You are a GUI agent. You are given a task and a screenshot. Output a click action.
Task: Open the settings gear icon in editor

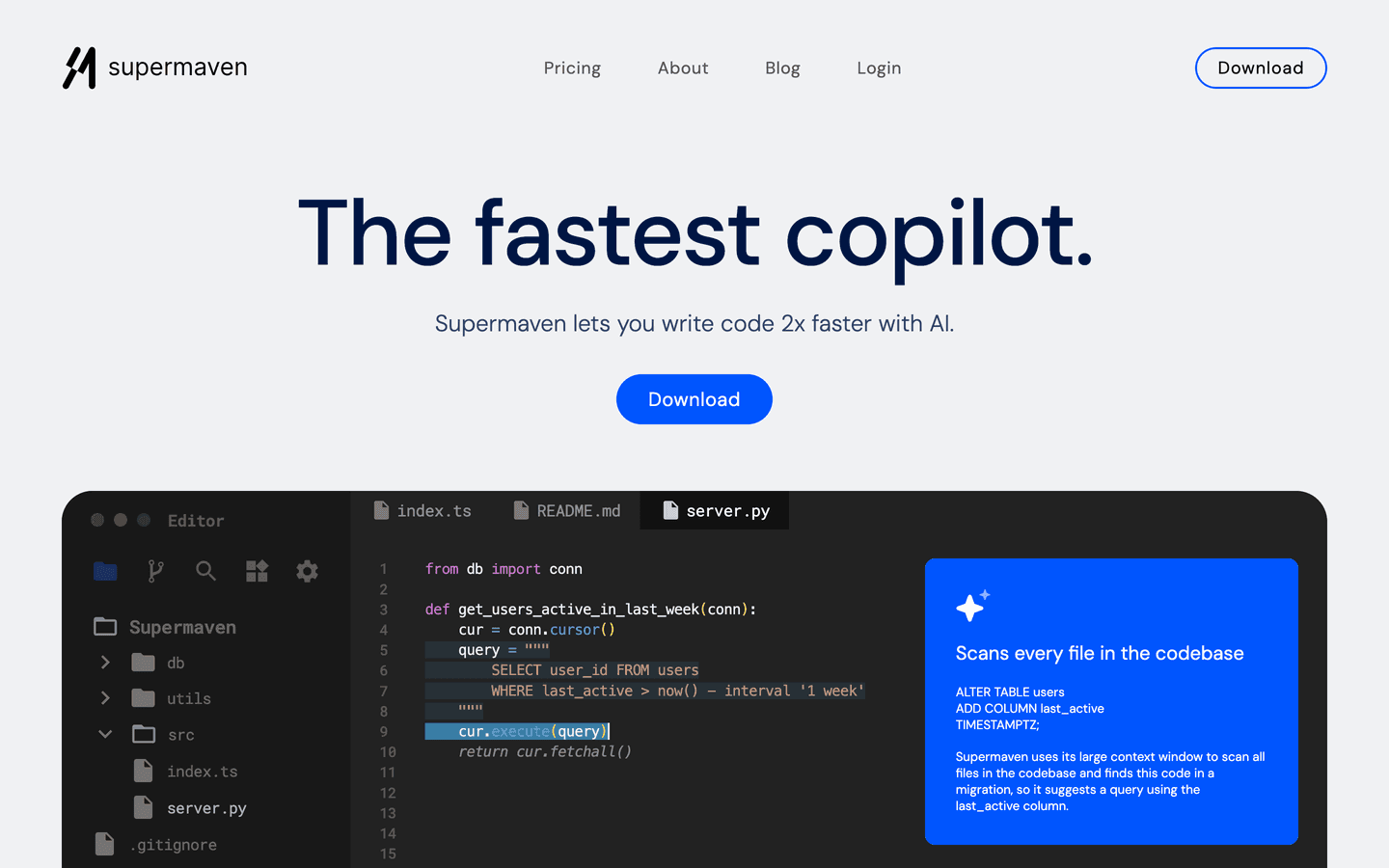307,571
